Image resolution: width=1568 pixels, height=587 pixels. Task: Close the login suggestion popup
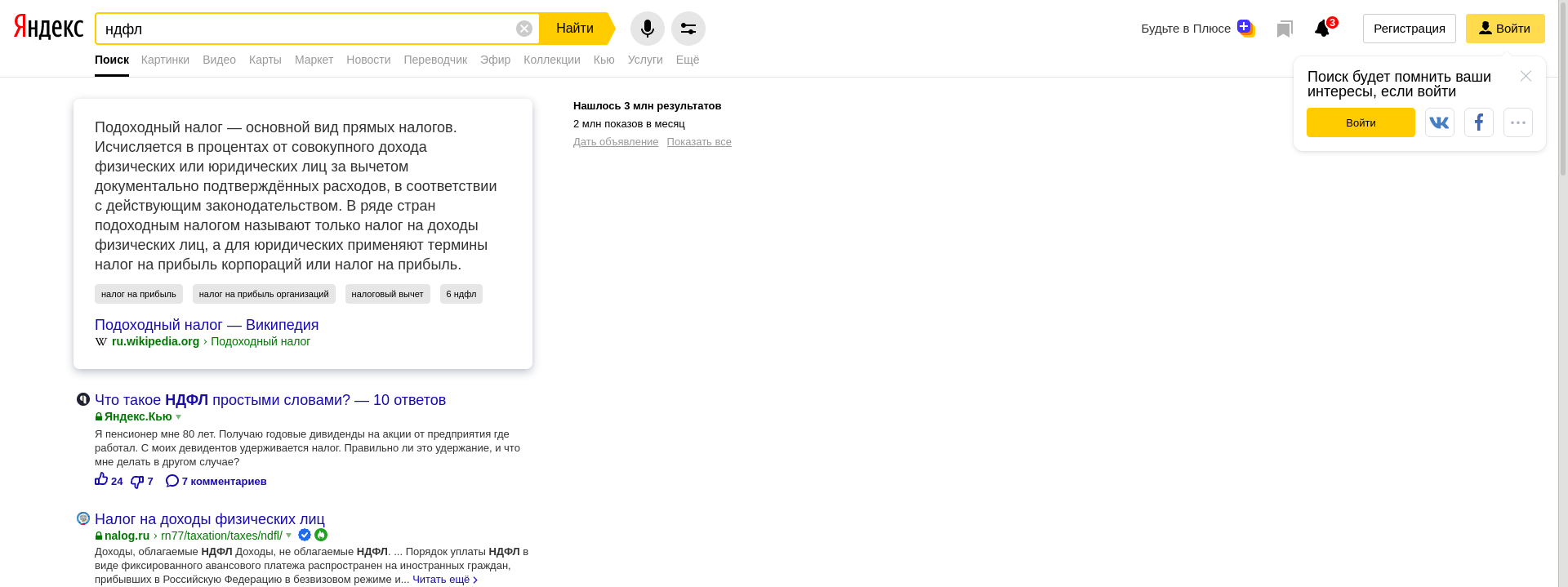(x=1526, y=76)
